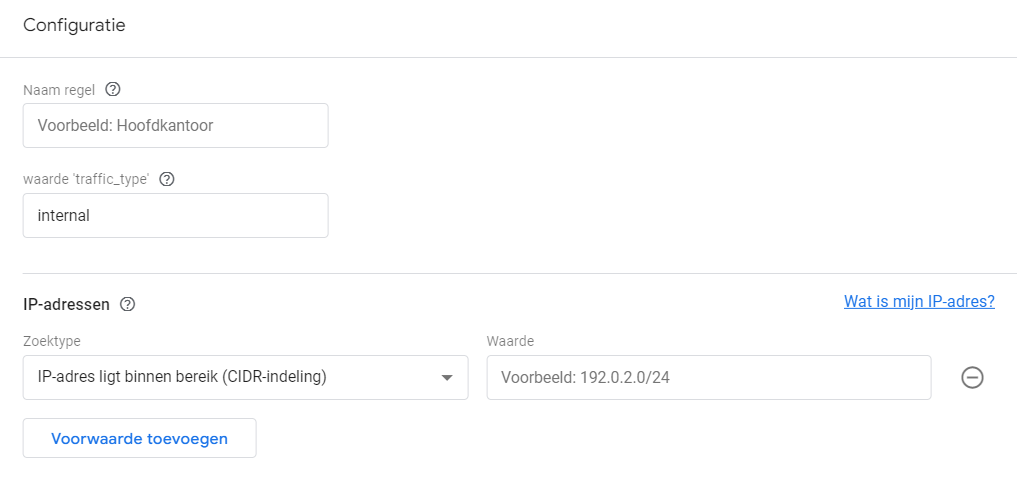Click the 'Naam regel' label text
The height and width of the screenshot is (480, 1017).
[59, 90]
